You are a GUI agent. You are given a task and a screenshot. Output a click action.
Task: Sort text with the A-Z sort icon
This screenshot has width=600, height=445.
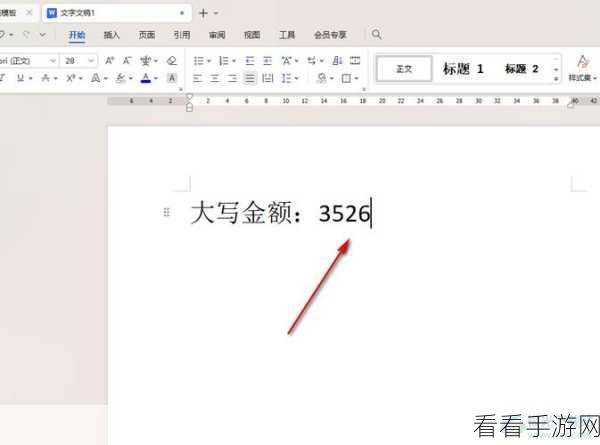pyautogui.click(x=337, y=60)
